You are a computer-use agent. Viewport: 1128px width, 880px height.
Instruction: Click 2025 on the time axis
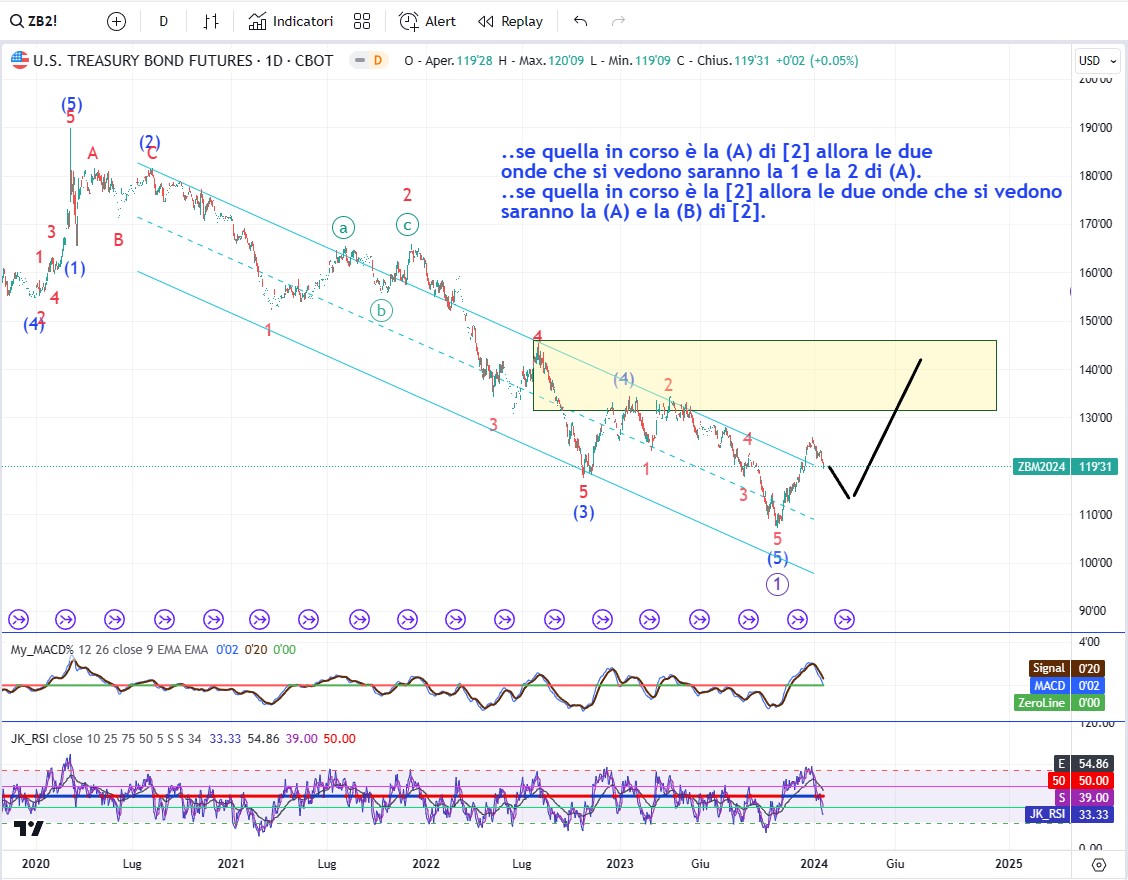click(1009, 863)
